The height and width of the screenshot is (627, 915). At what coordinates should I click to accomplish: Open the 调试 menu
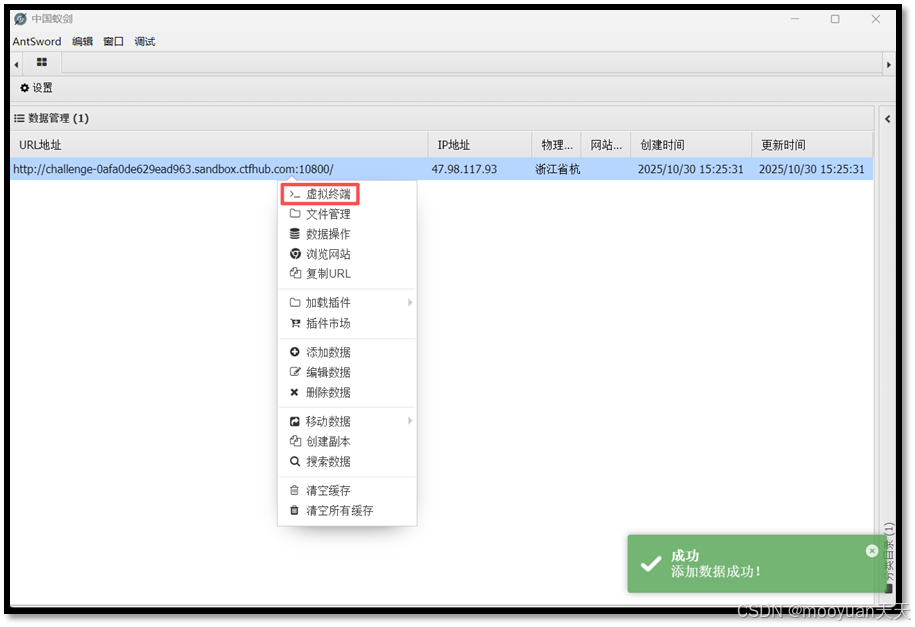coord(145,41)
